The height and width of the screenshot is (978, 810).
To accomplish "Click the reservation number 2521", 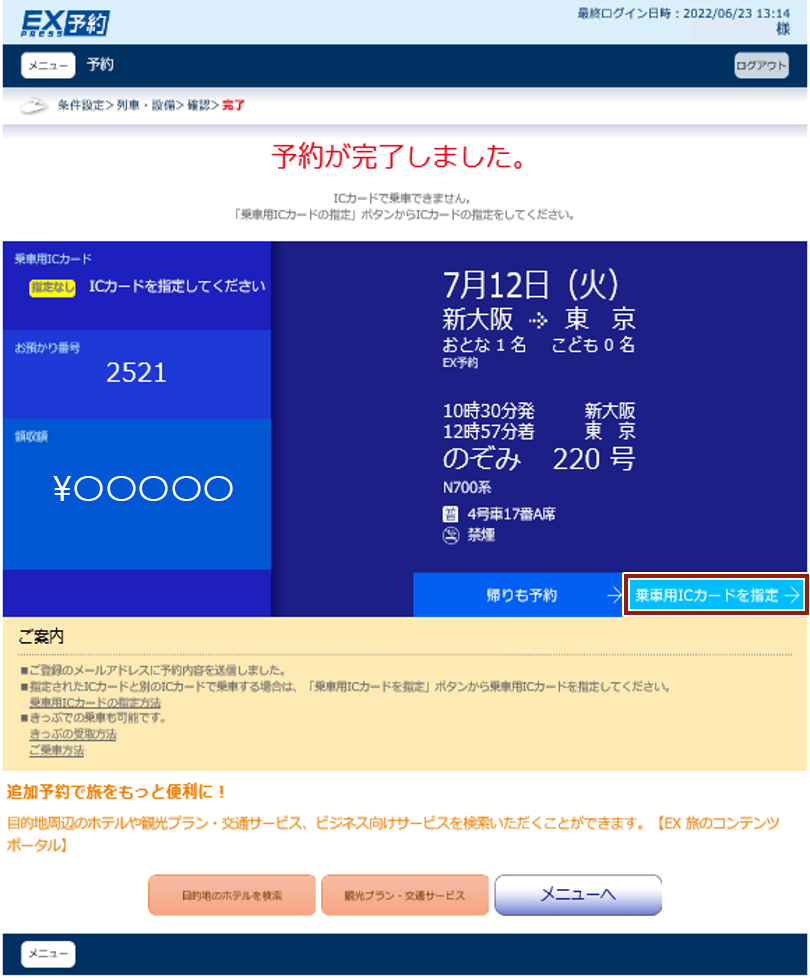I will point(136,373).
